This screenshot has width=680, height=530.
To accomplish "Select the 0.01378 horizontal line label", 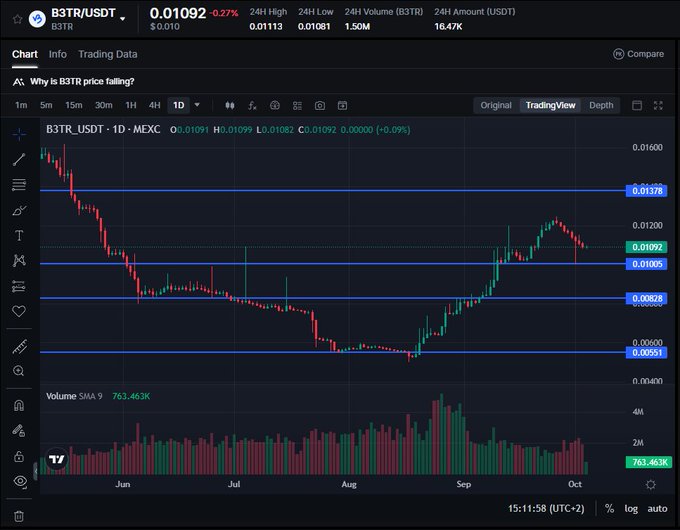I will 647,191.
